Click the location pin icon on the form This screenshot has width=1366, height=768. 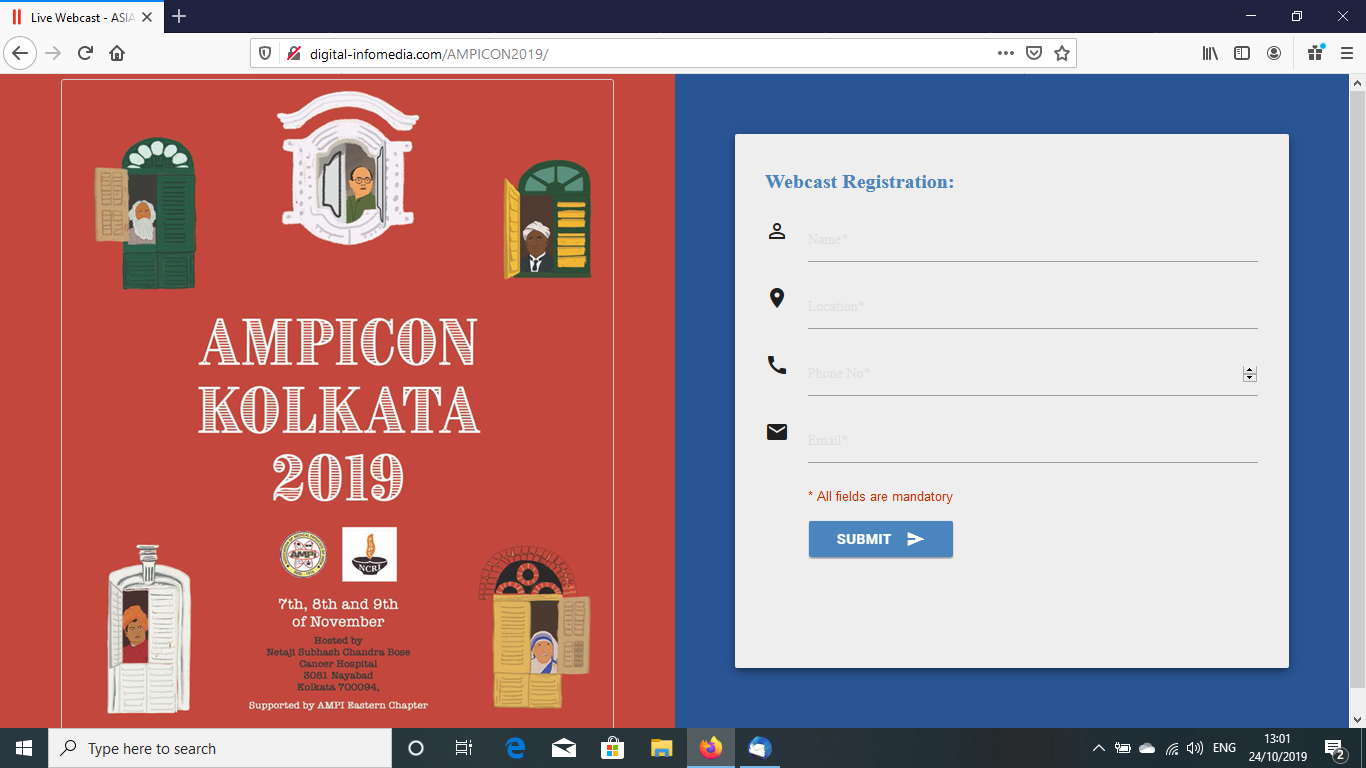777,297
